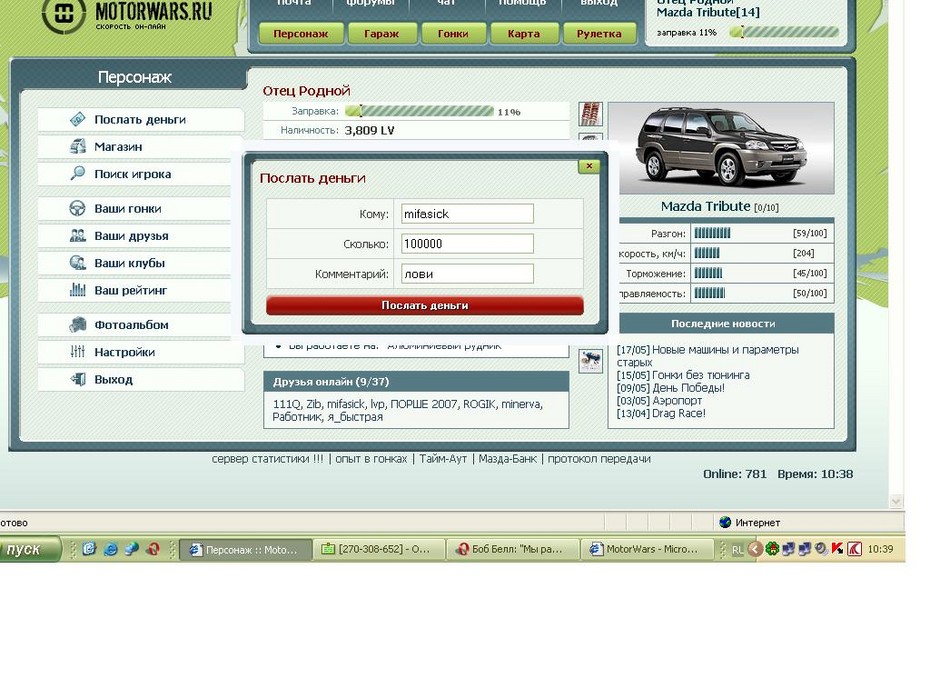Click the Сколько amount field
The height and width of the screenshot is (698, 930).
[467, 244]
